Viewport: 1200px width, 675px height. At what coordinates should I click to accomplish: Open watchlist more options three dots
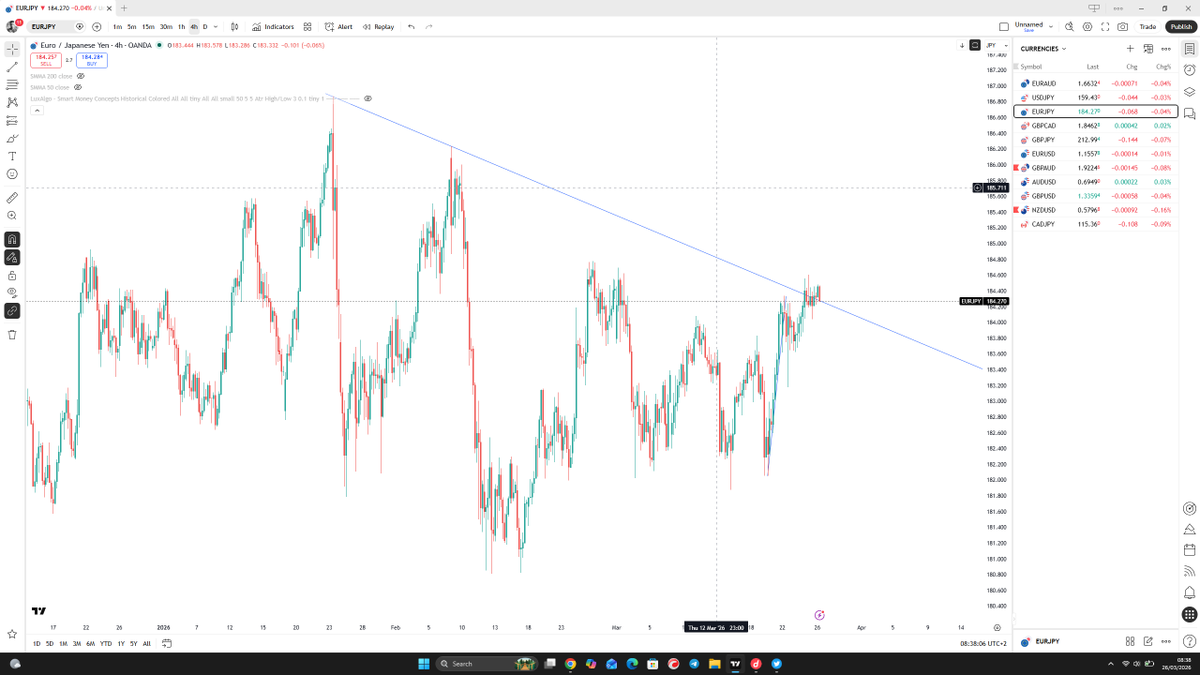click(x=1167, y=48)
